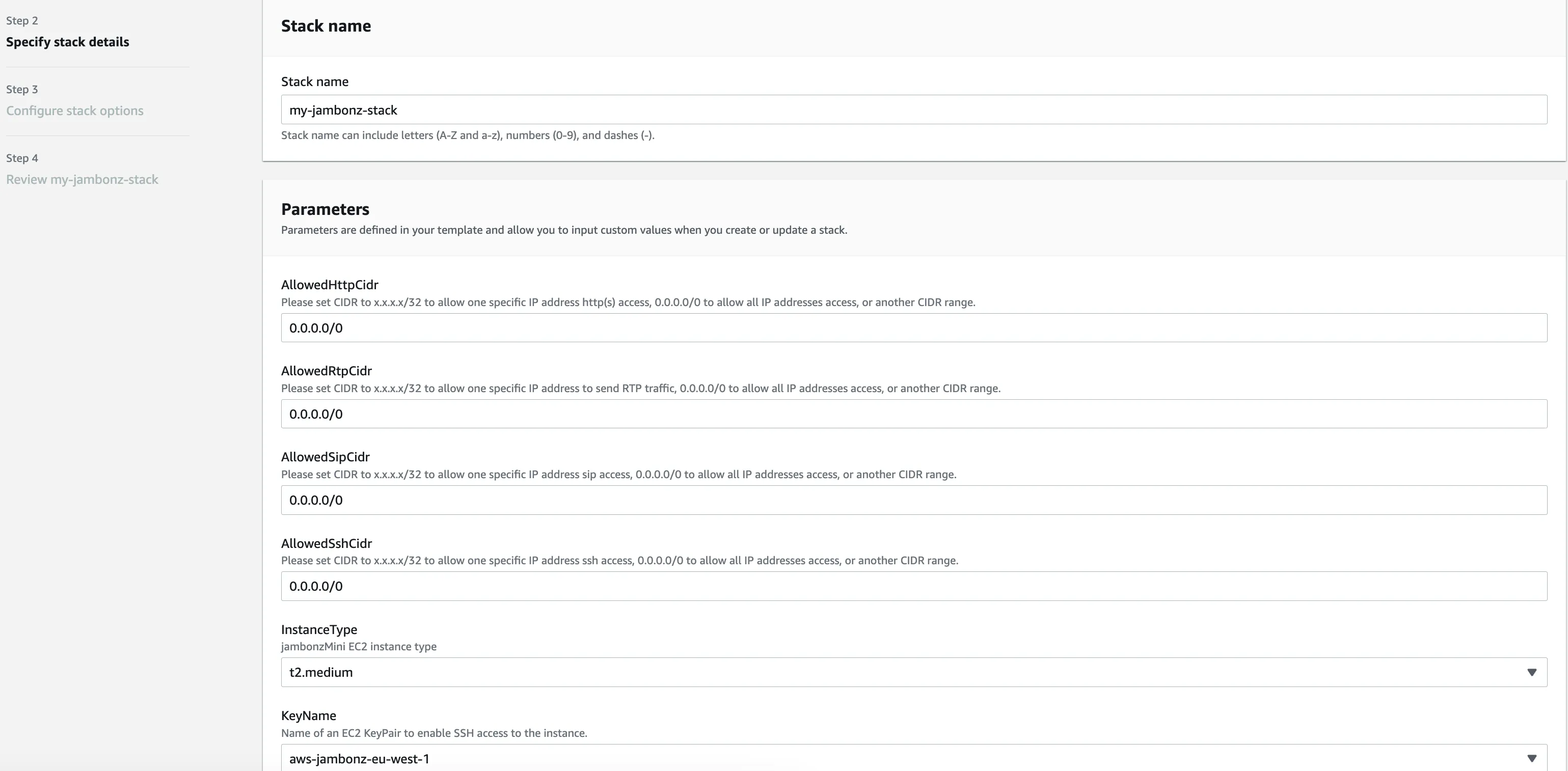1568x771 pixels.
Task: Open the InstanceType t2.medium dropdown
Action: (914, 672)
